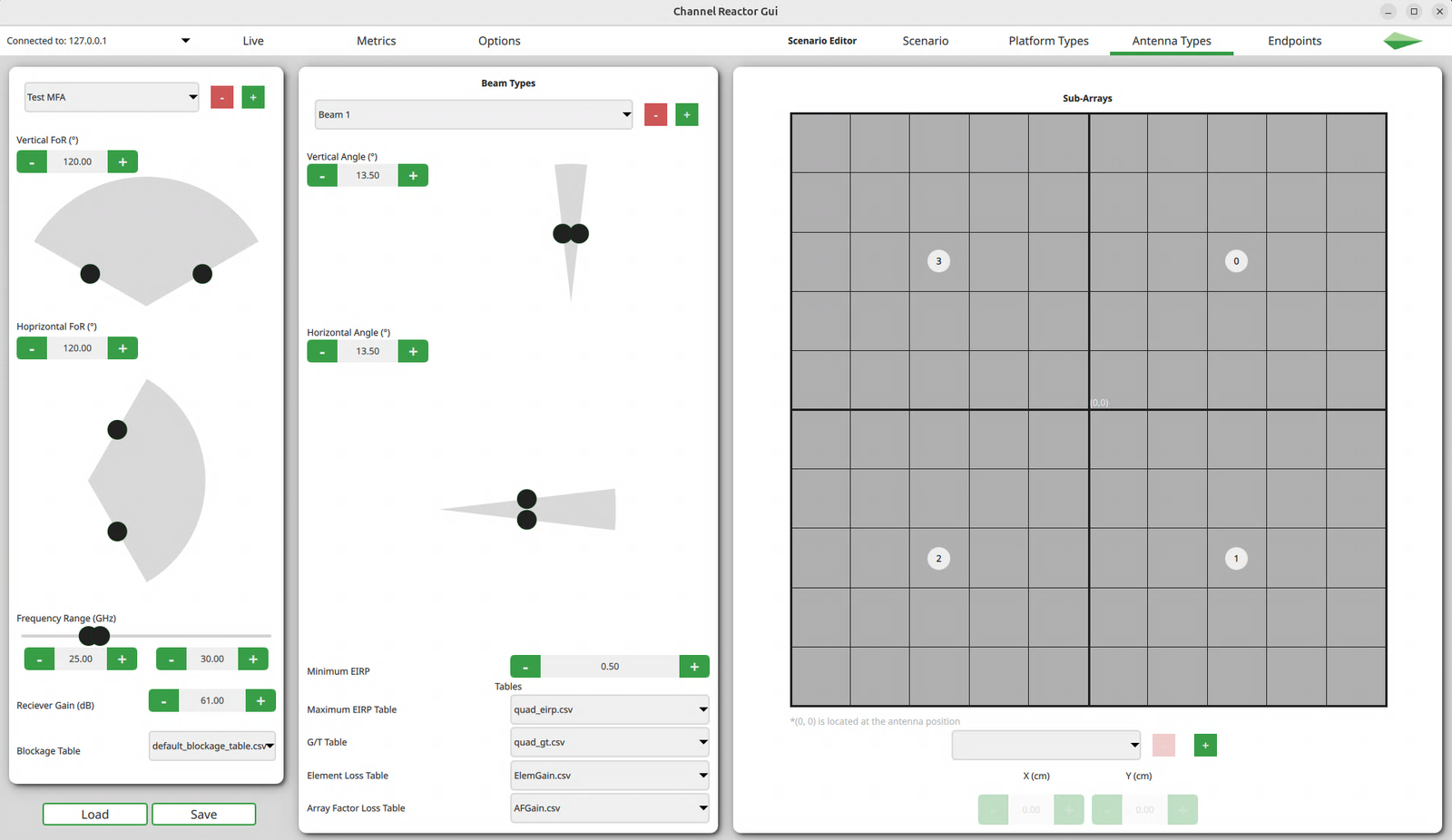Viewport: 1452px width, 840px height.
Task: Add a new sub-array
Action: click(1204, 745)
